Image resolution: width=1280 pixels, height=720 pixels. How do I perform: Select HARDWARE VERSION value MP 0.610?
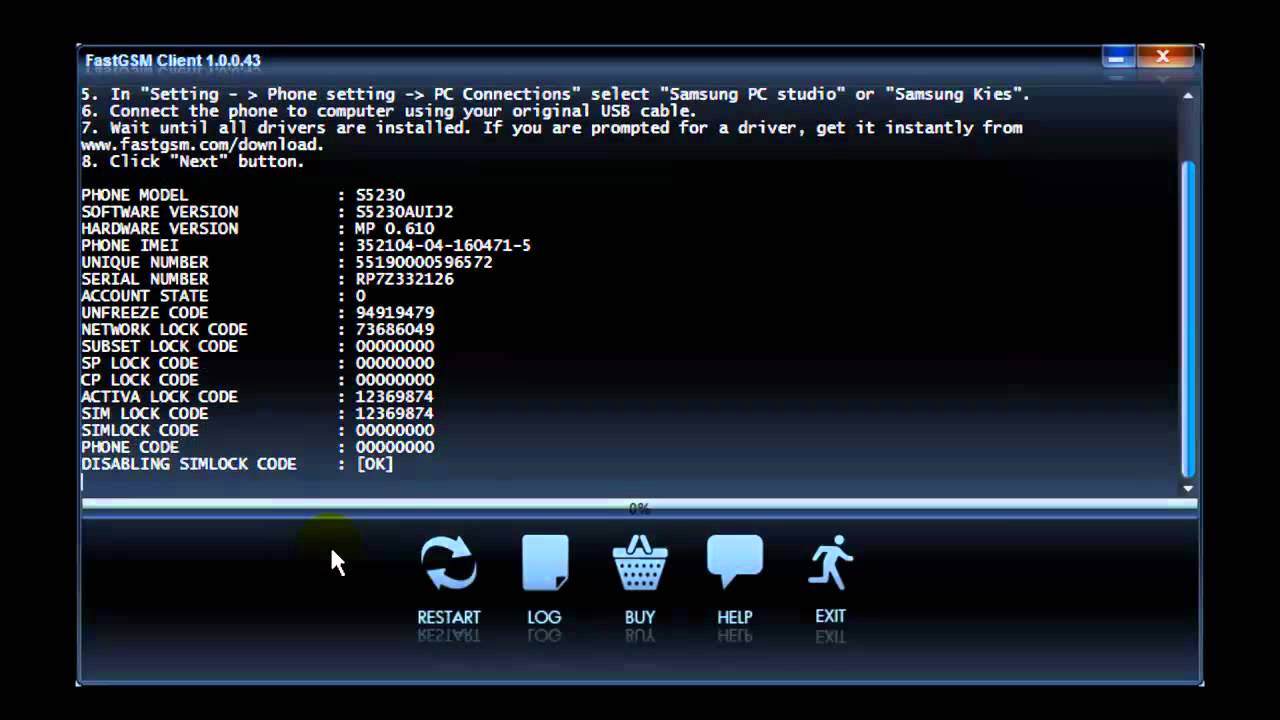[x=395, y=229]
